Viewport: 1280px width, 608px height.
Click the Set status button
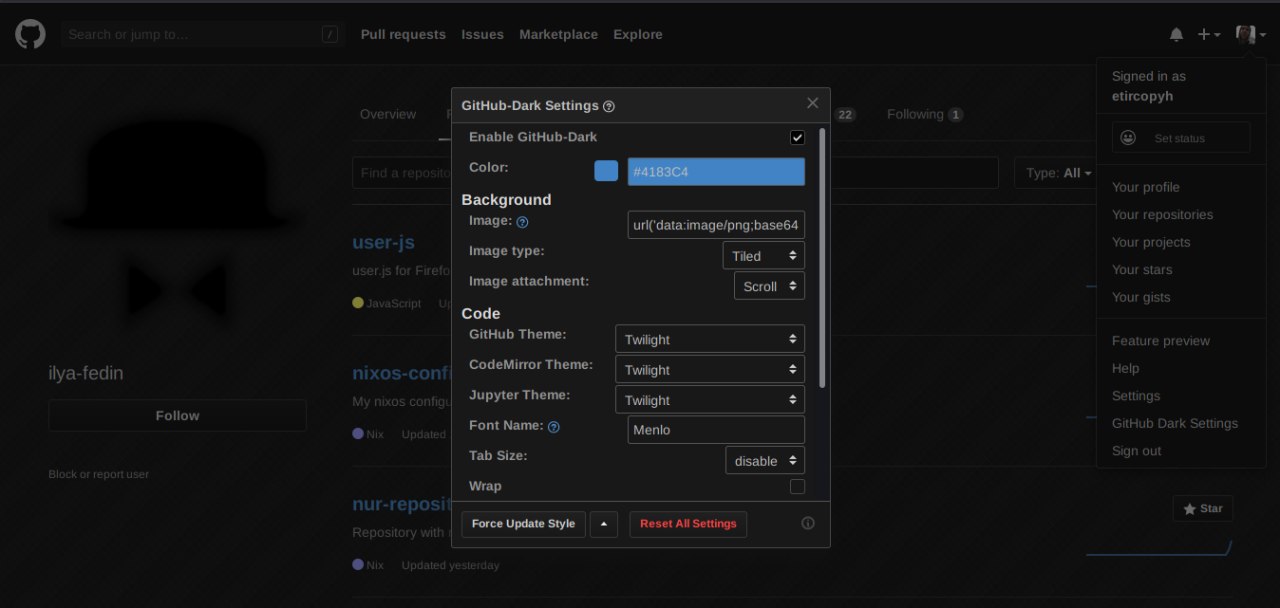coord(1181,138)
